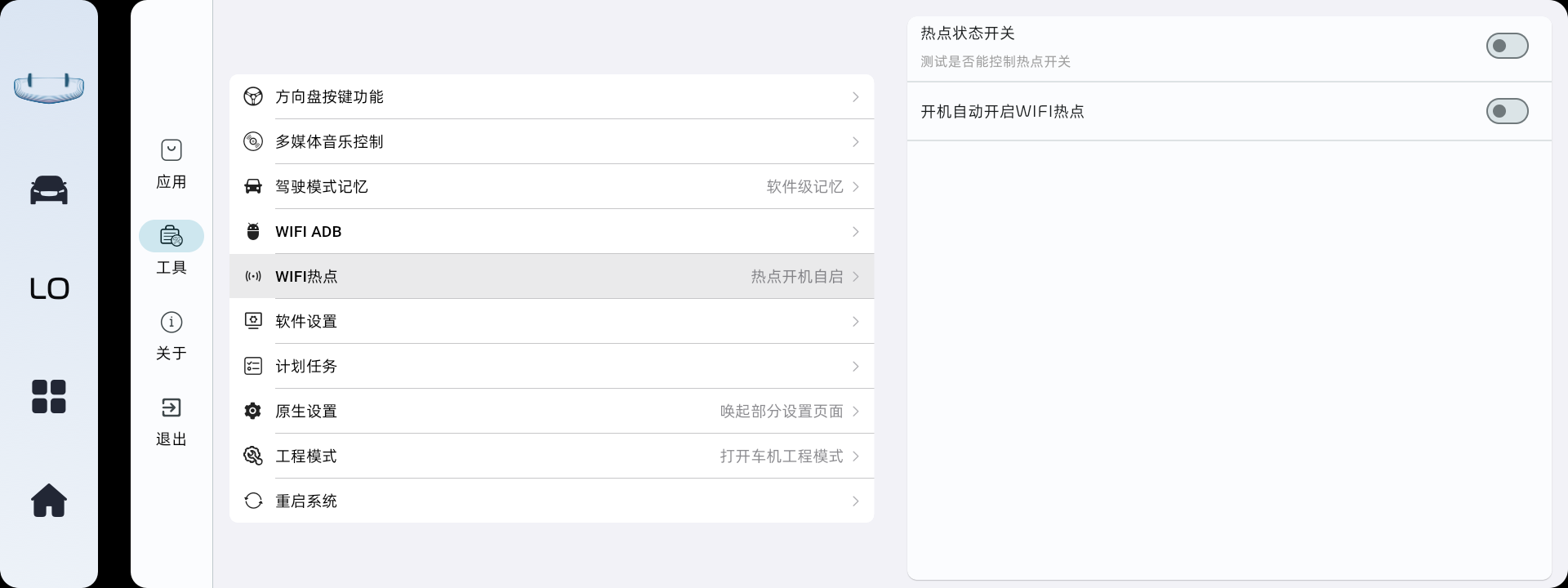Toggle the 热点状态开关 hotspot switch
The height and width of the screenshot is (588, 1568).
(1507, 46)
